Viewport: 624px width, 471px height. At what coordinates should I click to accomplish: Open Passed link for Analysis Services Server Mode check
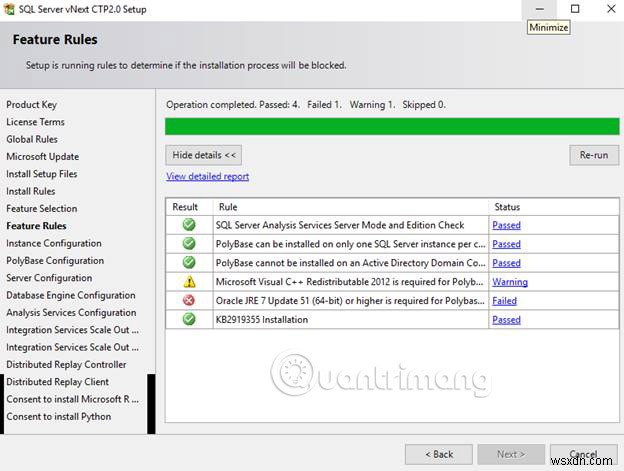tap(506, 225)
